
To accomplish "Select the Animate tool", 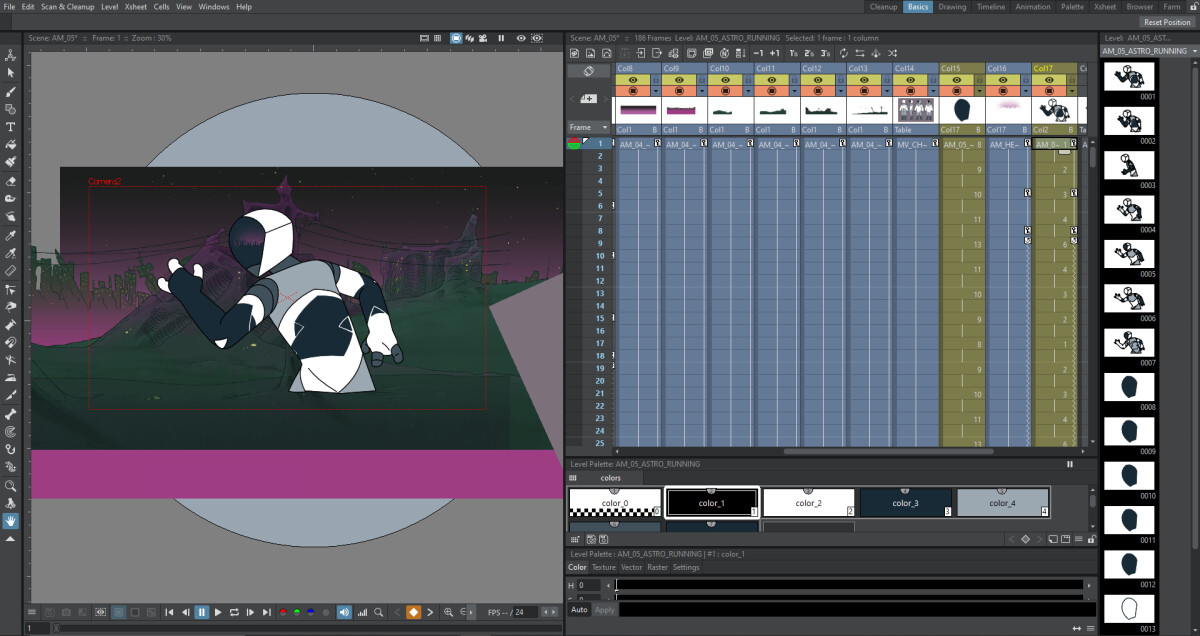I will click(x=11, y=56).
